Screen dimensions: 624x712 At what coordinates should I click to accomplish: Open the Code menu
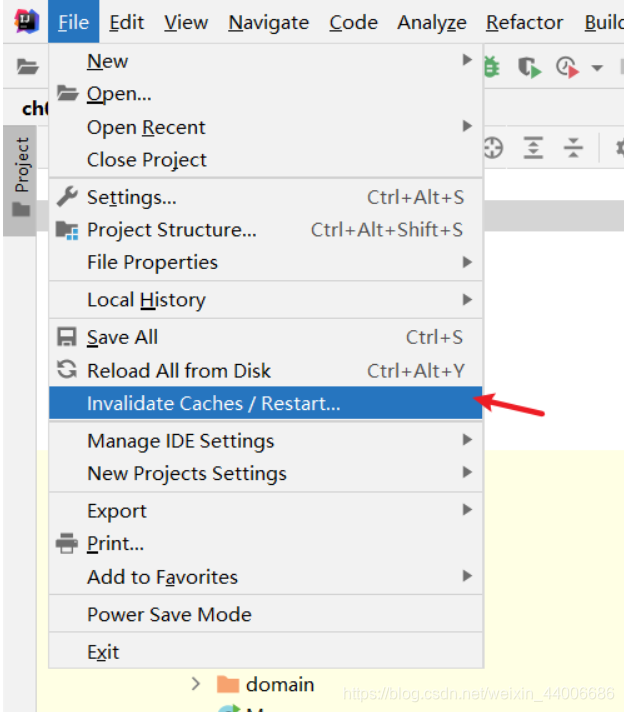pos(353,22)
